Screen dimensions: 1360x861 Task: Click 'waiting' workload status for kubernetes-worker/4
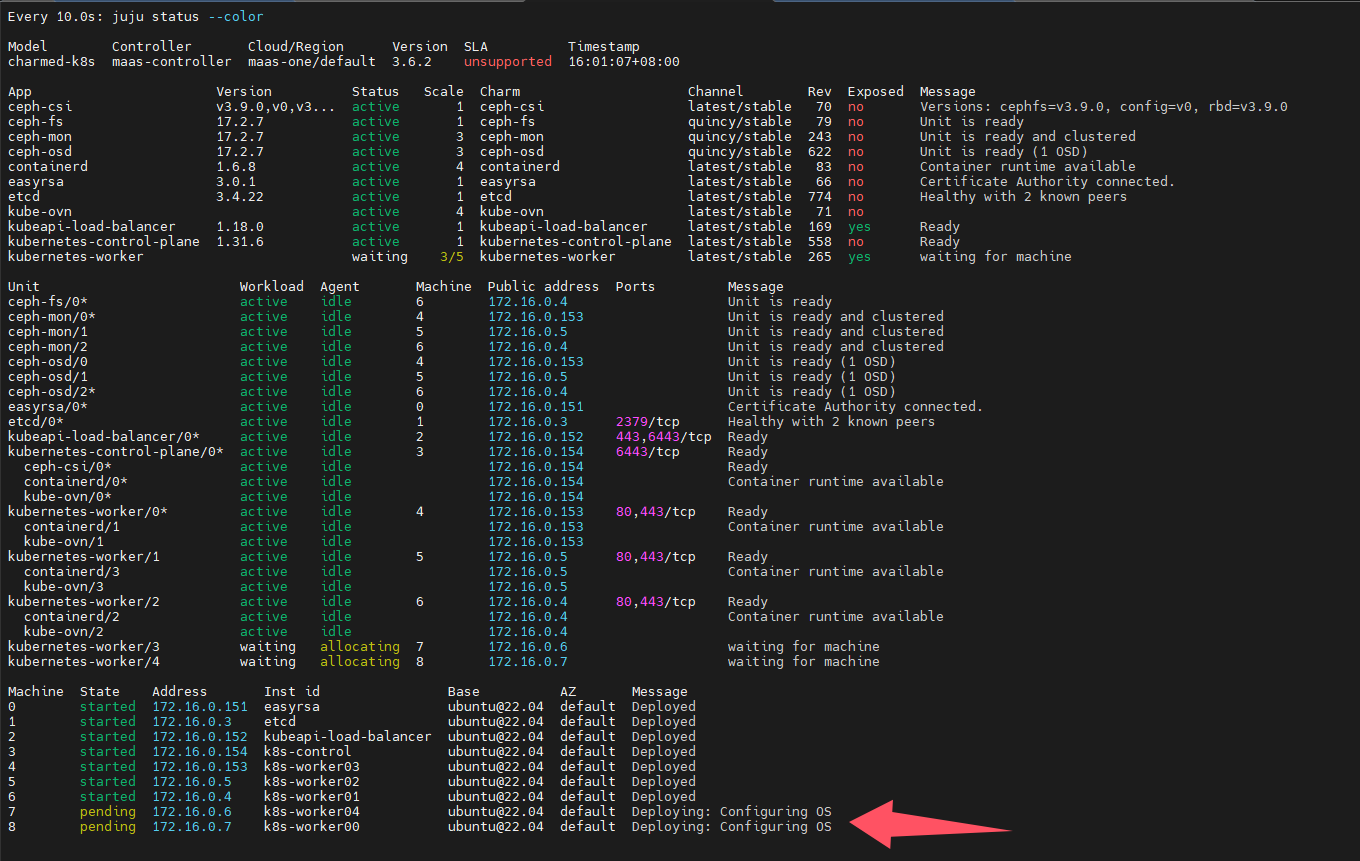pos(268,662)
